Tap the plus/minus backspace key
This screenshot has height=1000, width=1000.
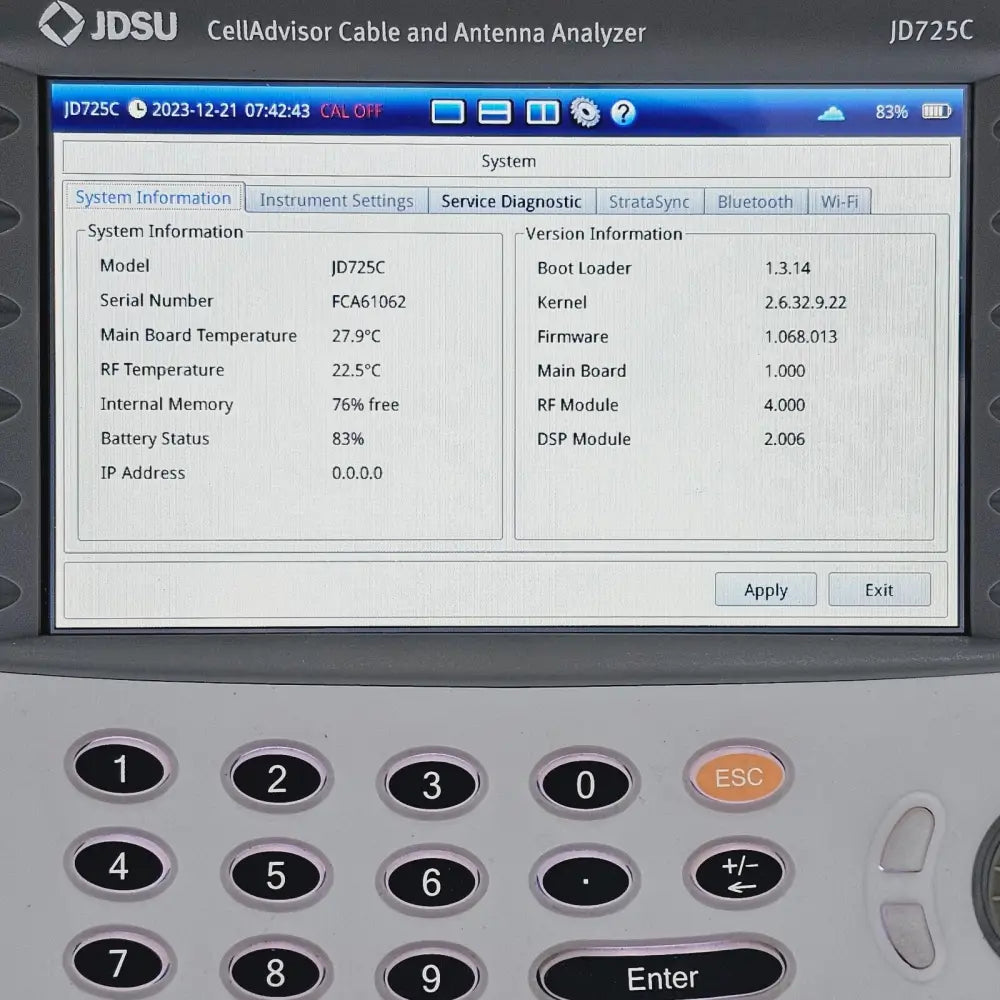[x=739, y=874]
